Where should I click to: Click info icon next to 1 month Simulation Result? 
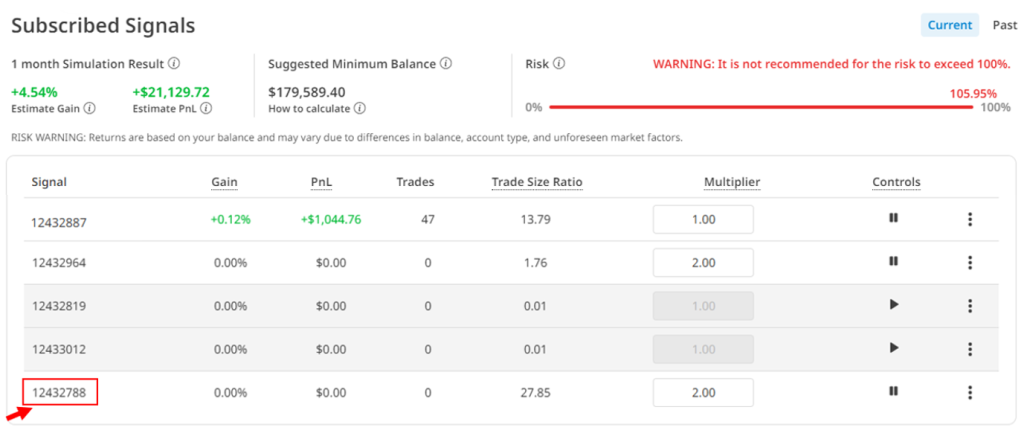174,63
